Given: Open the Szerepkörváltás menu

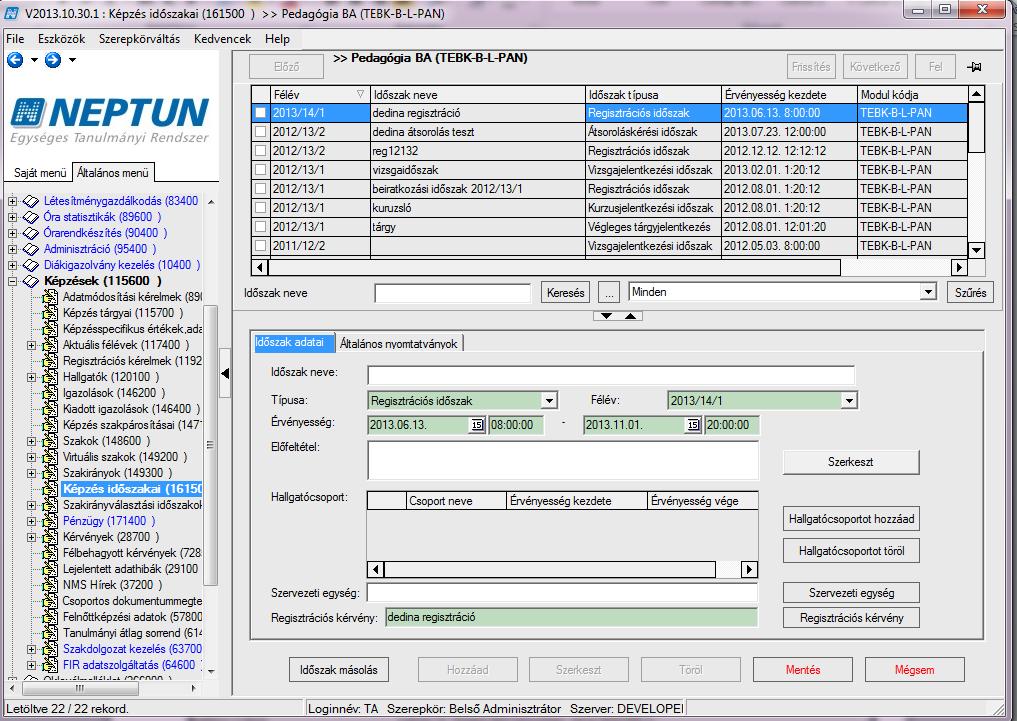Looking at the screenshot, I should coord(139,39).
